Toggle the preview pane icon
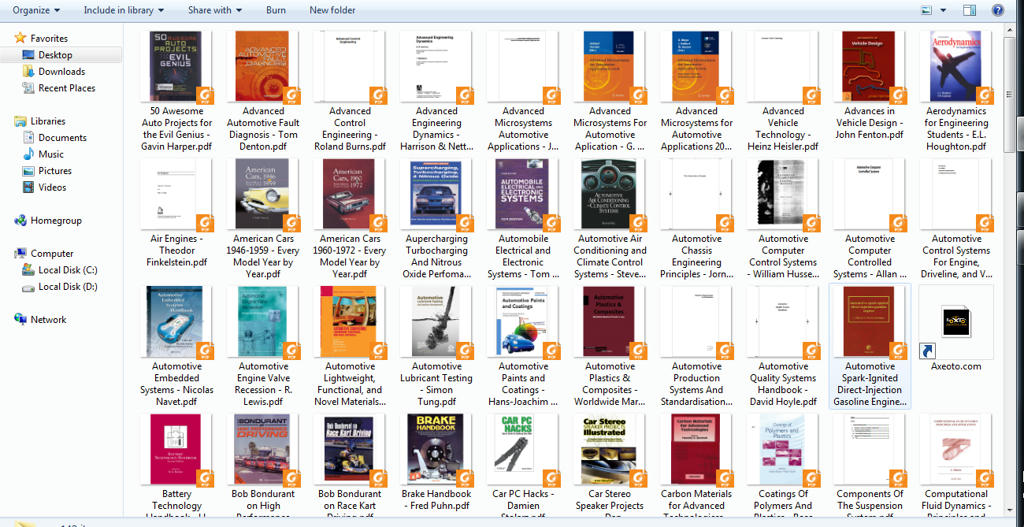Viewport: 1024px width, 527px height. [x=969, y=10]
